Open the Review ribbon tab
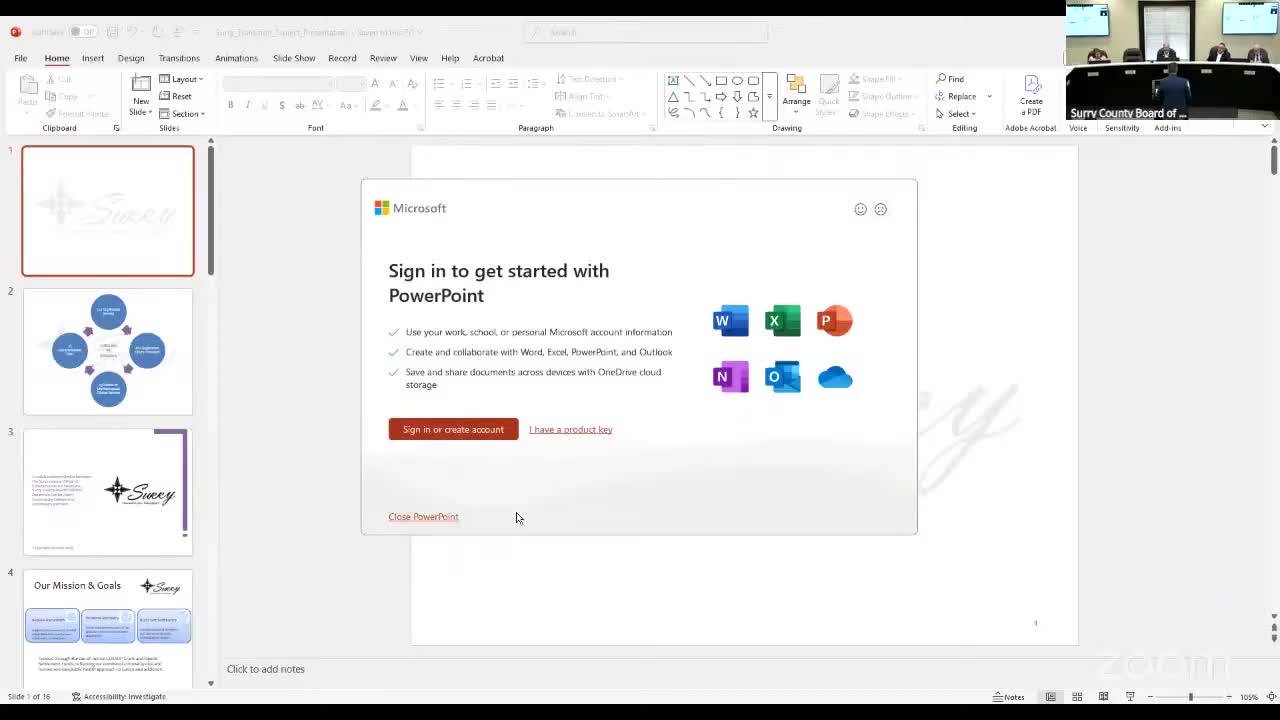The width and height of the screenshot is (1280, 720). coord(383,58)
